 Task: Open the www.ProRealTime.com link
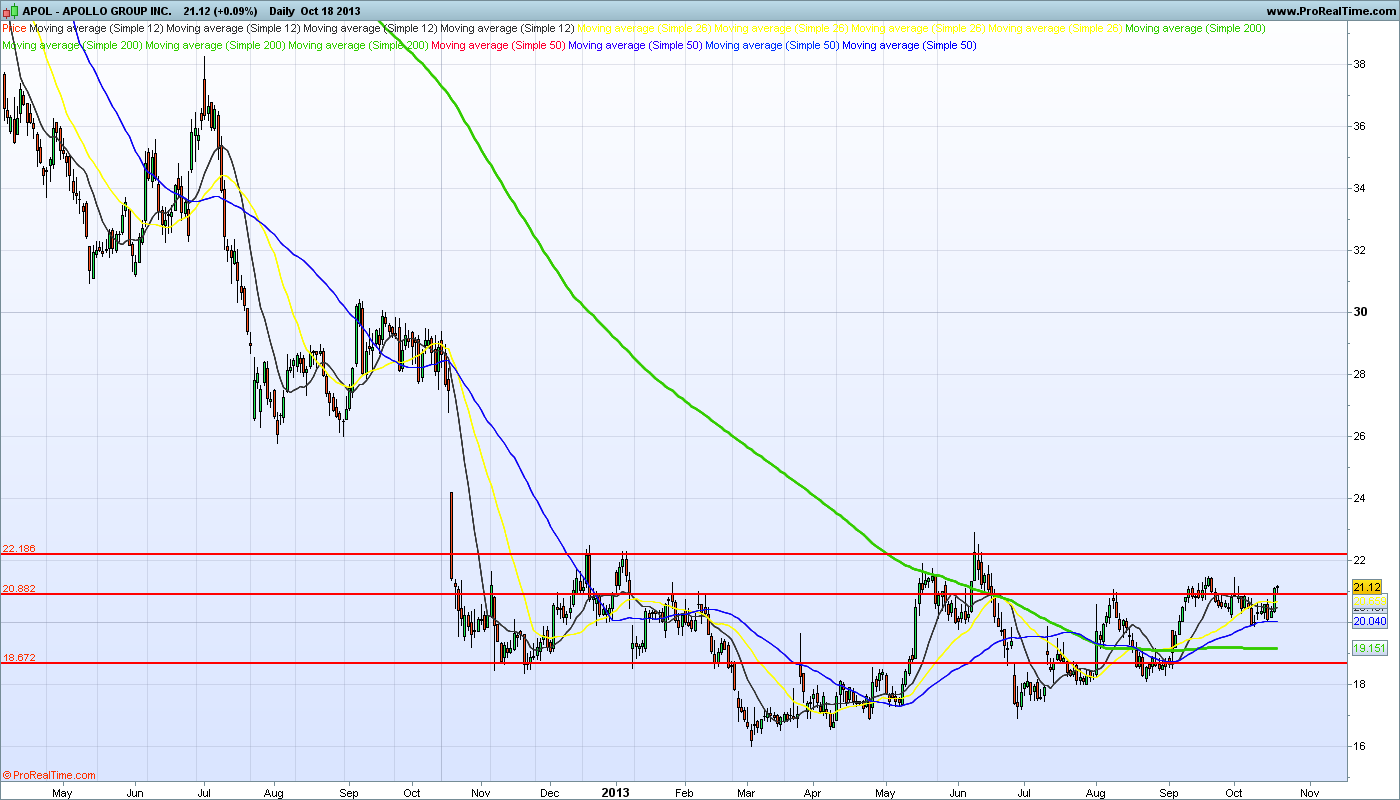click(1330, 11)
